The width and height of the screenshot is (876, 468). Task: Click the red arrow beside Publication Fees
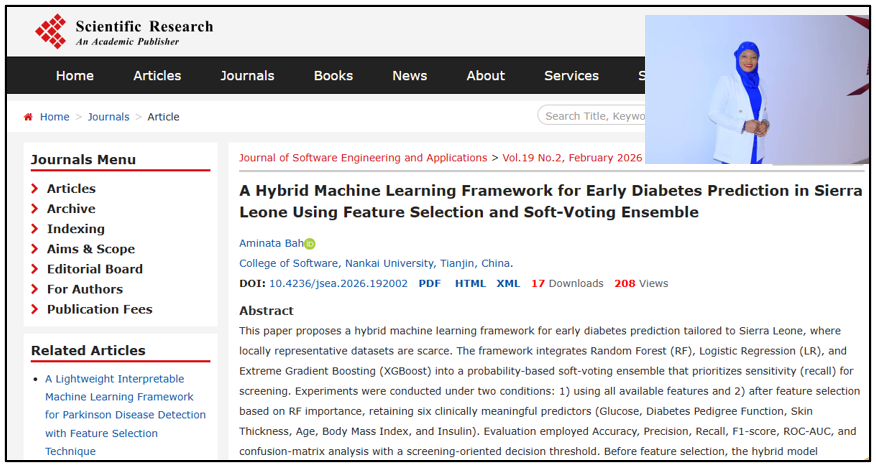point(35,309)
